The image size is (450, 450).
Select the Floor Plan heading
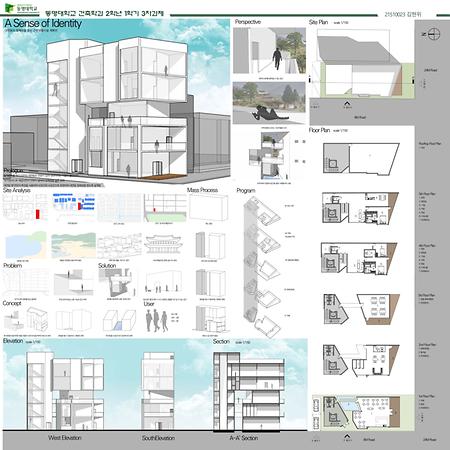pyautogui.click(x=319, y=130)
